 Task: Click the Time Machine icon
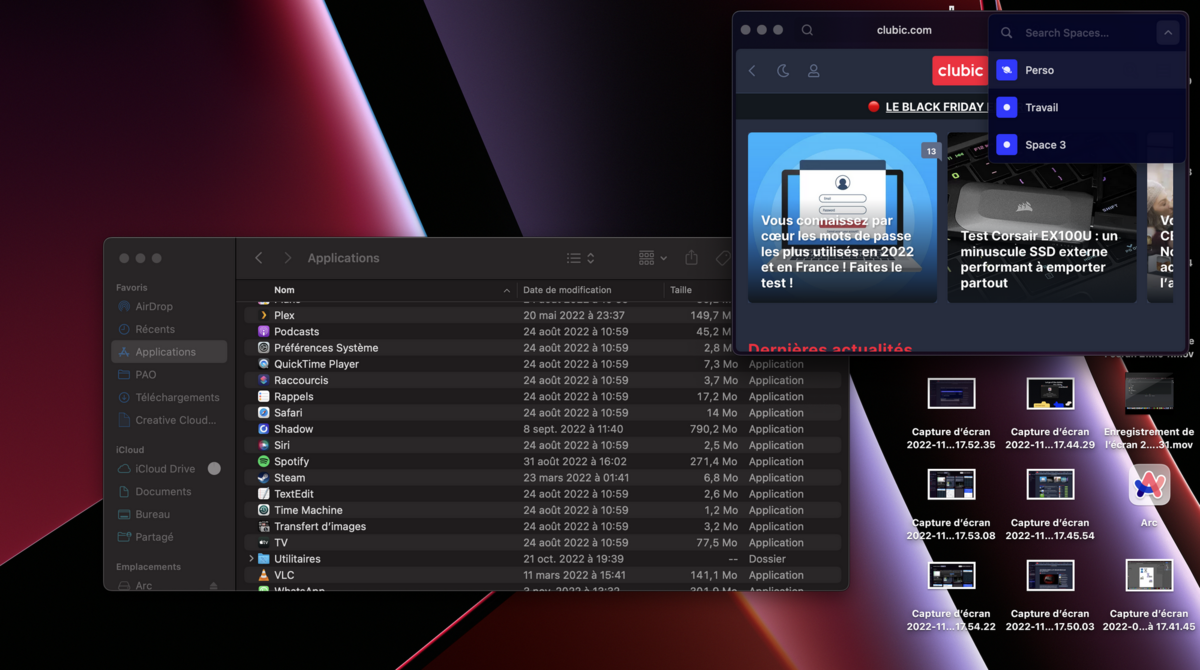pyautogui.click(x=264, y=510)
